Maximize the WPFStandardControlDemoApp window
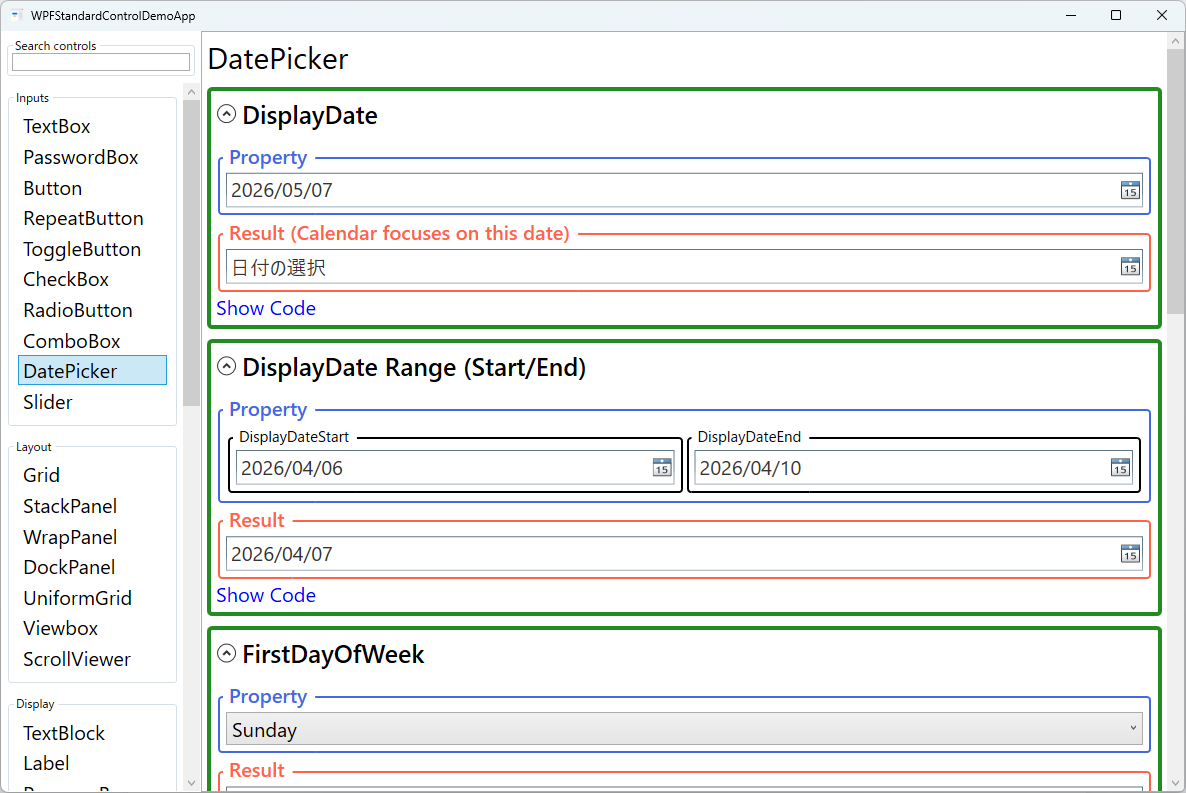Screen dimensions: 1186x793 click(x=1116, y=15)
